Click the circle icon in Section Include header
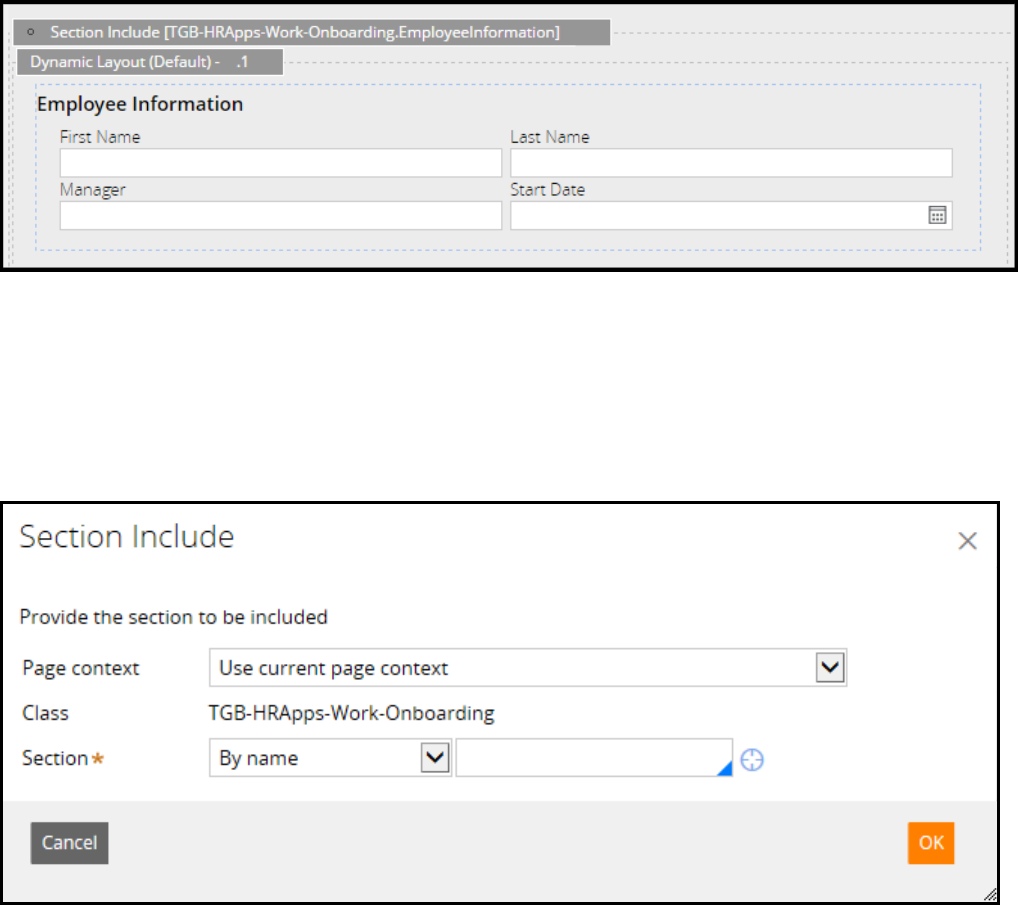This screenshot has width=1018, height=905. click(x=34, y=33)
